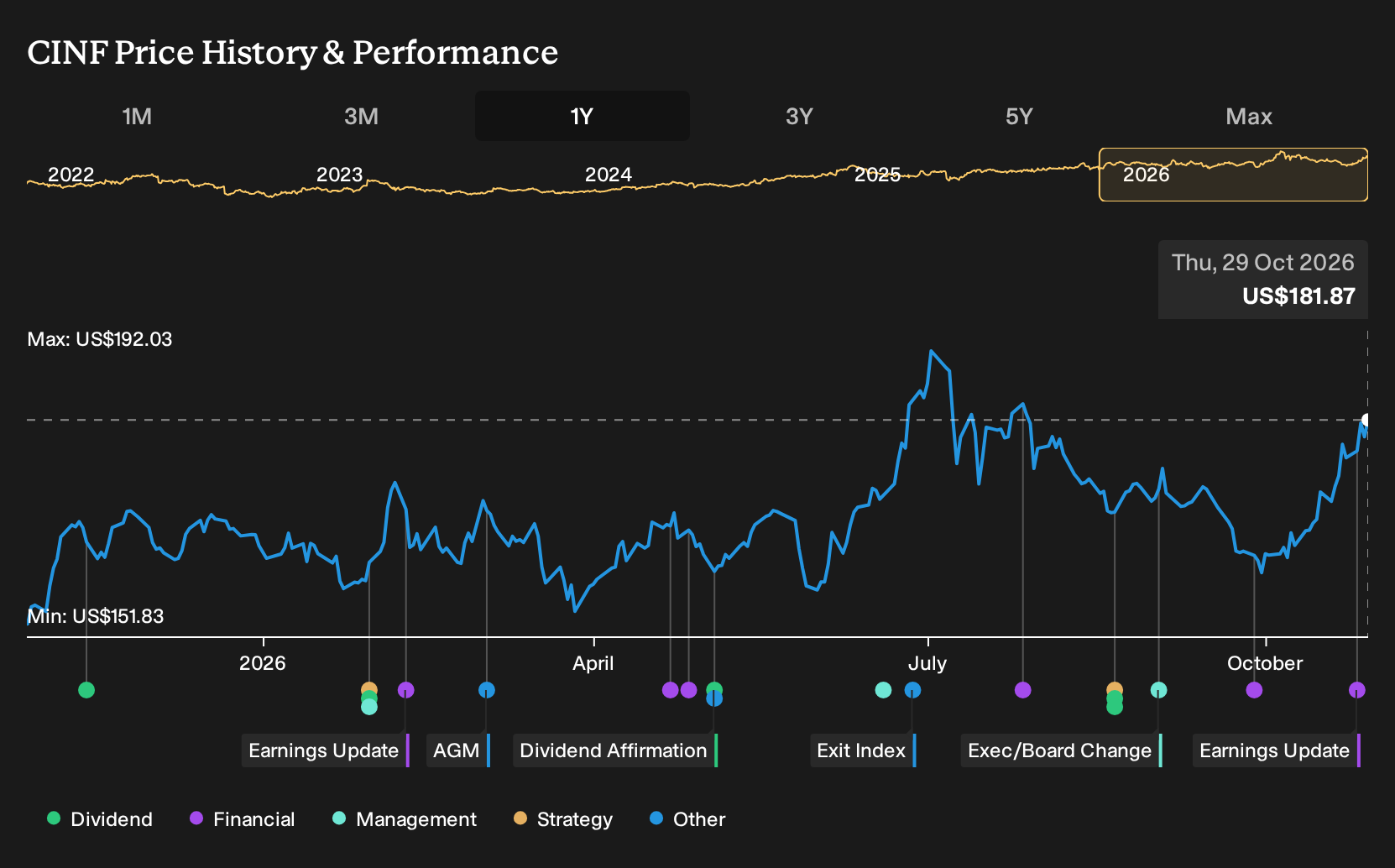
Task: Click the US$181.87 price tooltip value
Action: click(1298, 296)
